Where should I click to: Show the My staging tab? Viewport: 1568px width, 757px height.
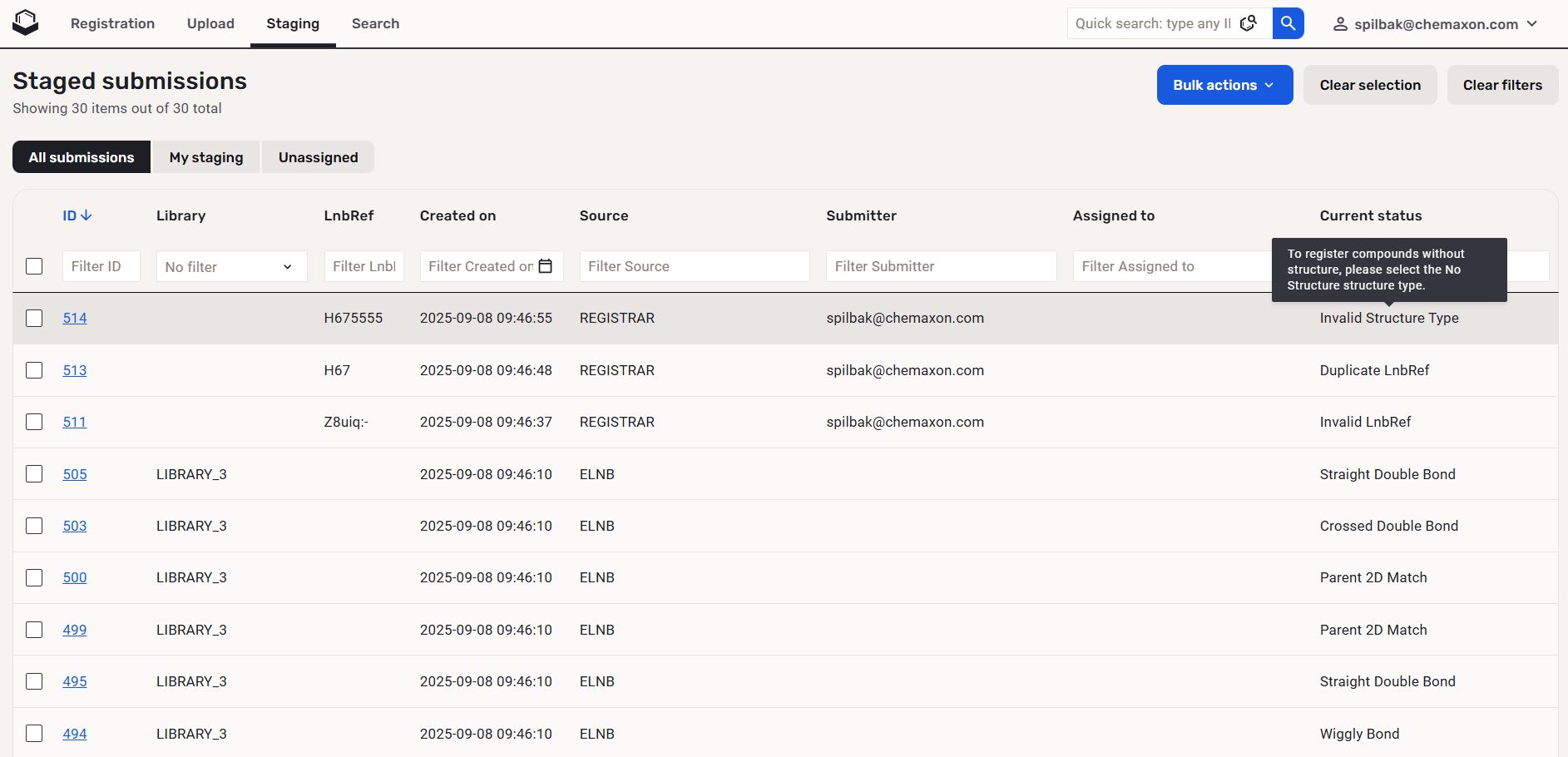pyautogui.click(x=206, y=157)
